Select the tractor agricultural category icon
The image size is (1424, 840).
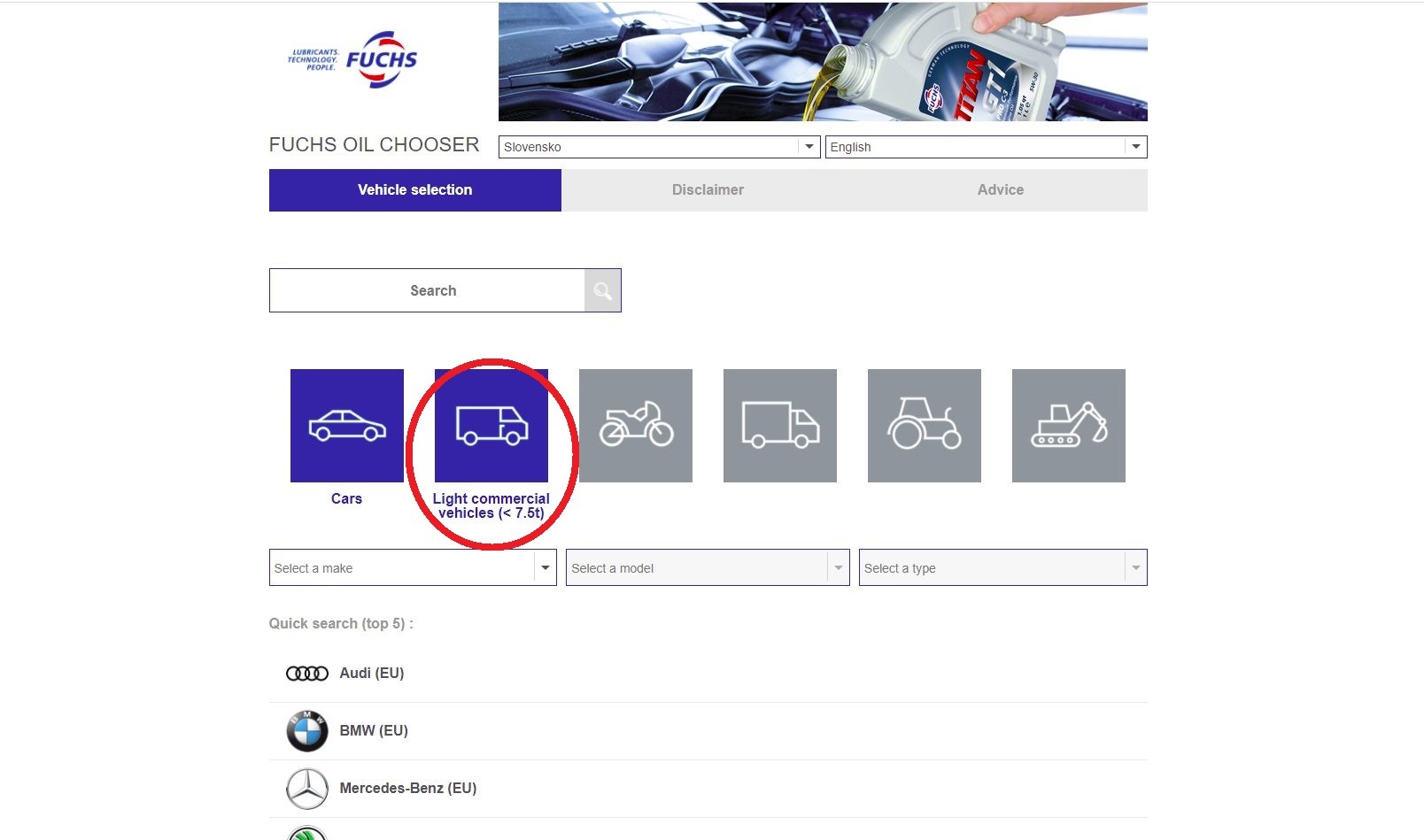925,426
